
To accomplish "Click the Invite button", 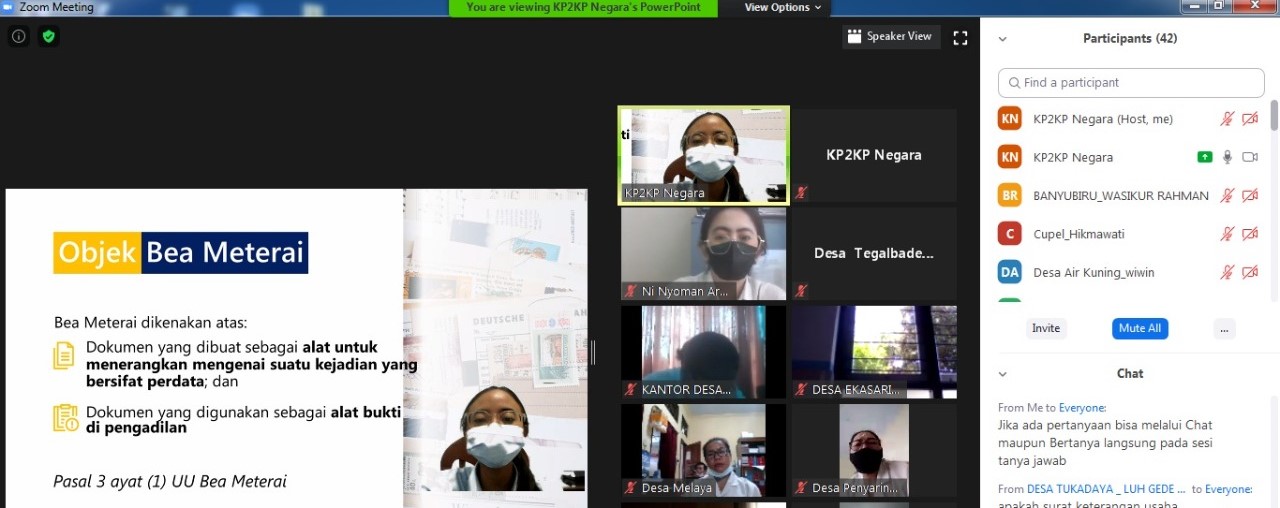I will tap(1046, 329).
